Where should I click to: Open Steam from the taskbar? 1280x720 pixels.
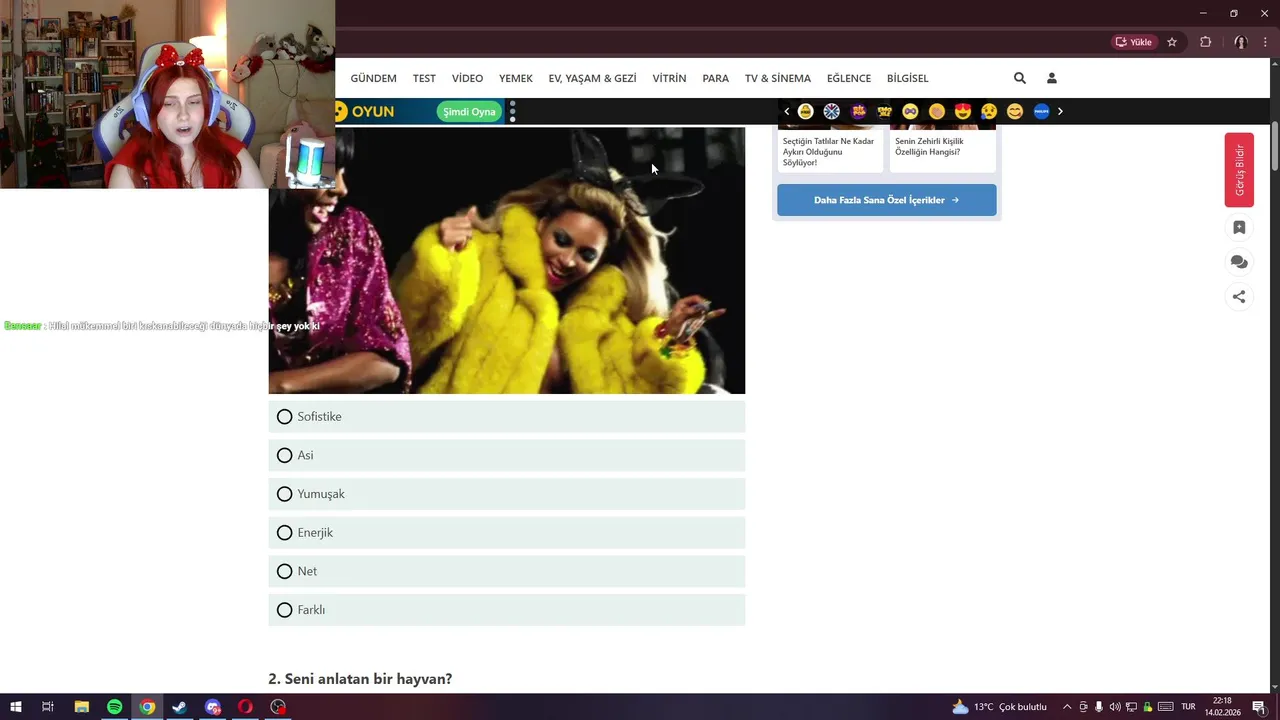click(180, 707)
